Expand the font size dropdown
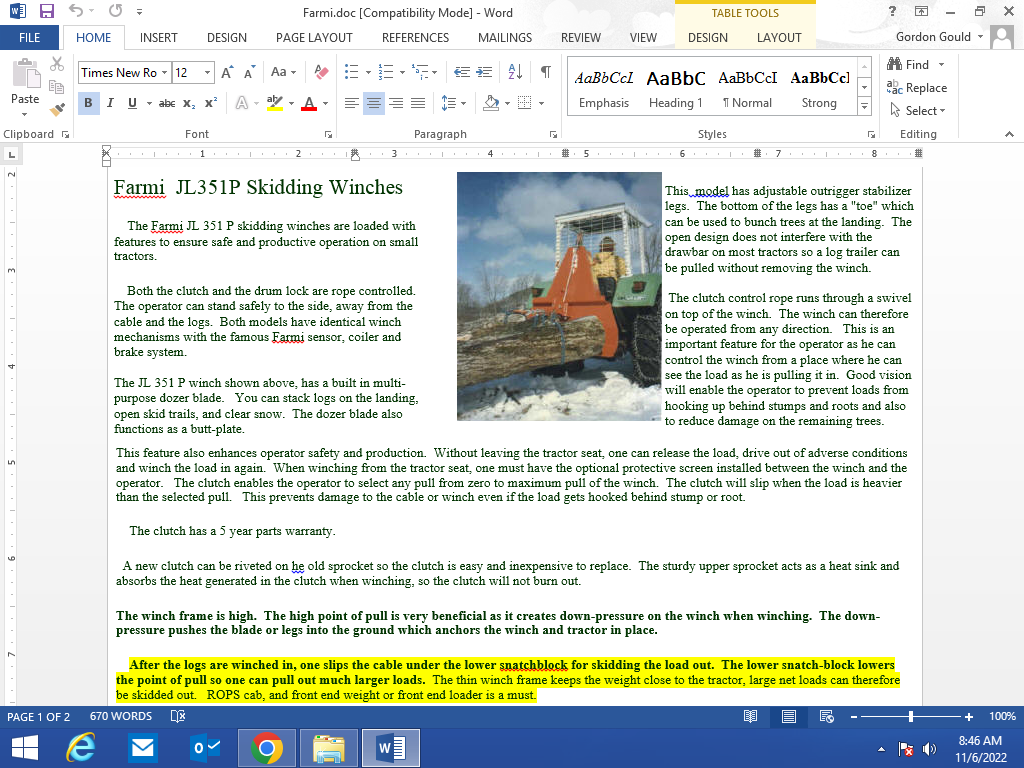Image resolution: width=1024 pixels, height=768 pixels. 207,72
